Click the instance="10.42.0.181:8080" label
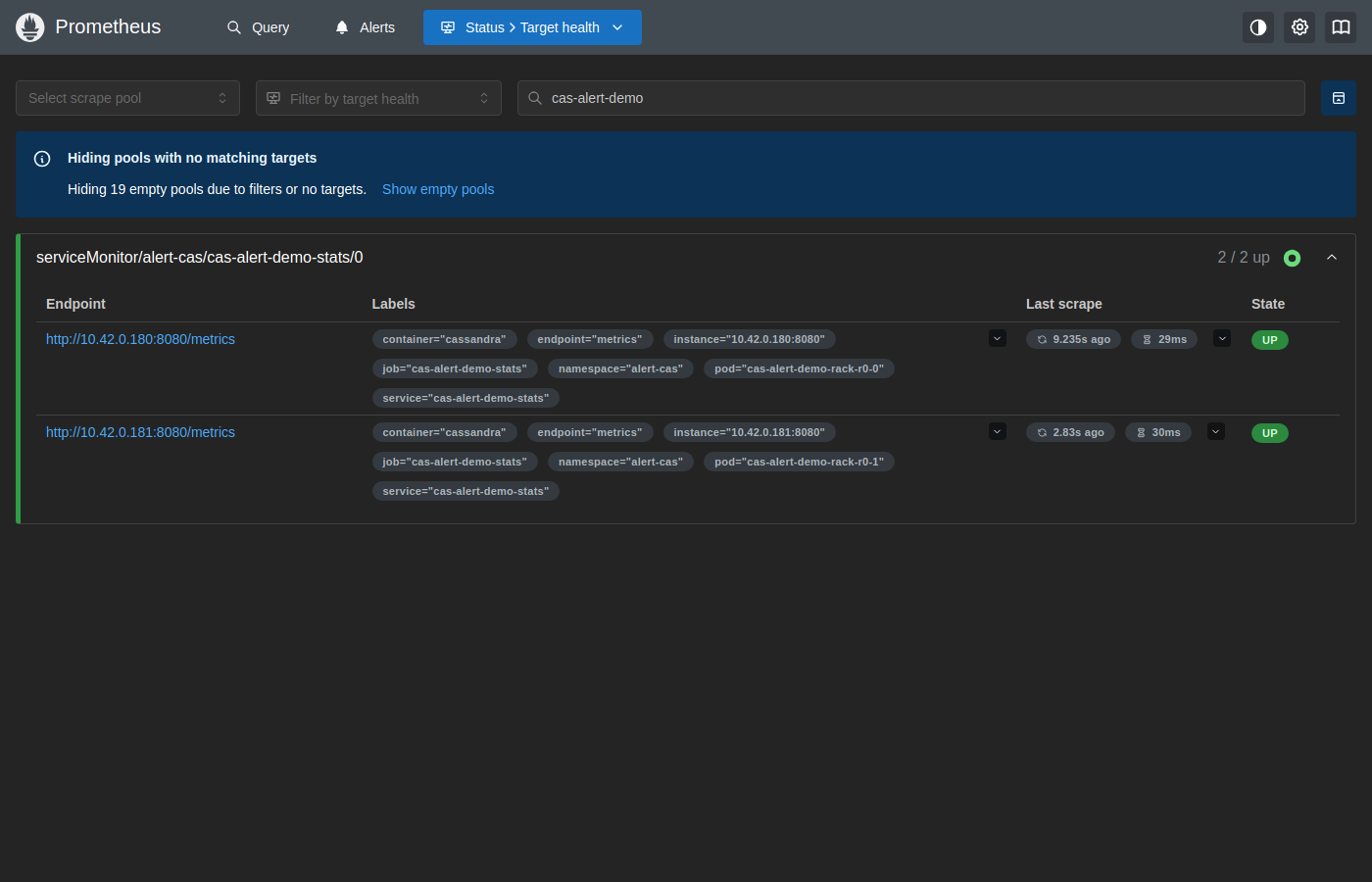 (x=750, y=432)
